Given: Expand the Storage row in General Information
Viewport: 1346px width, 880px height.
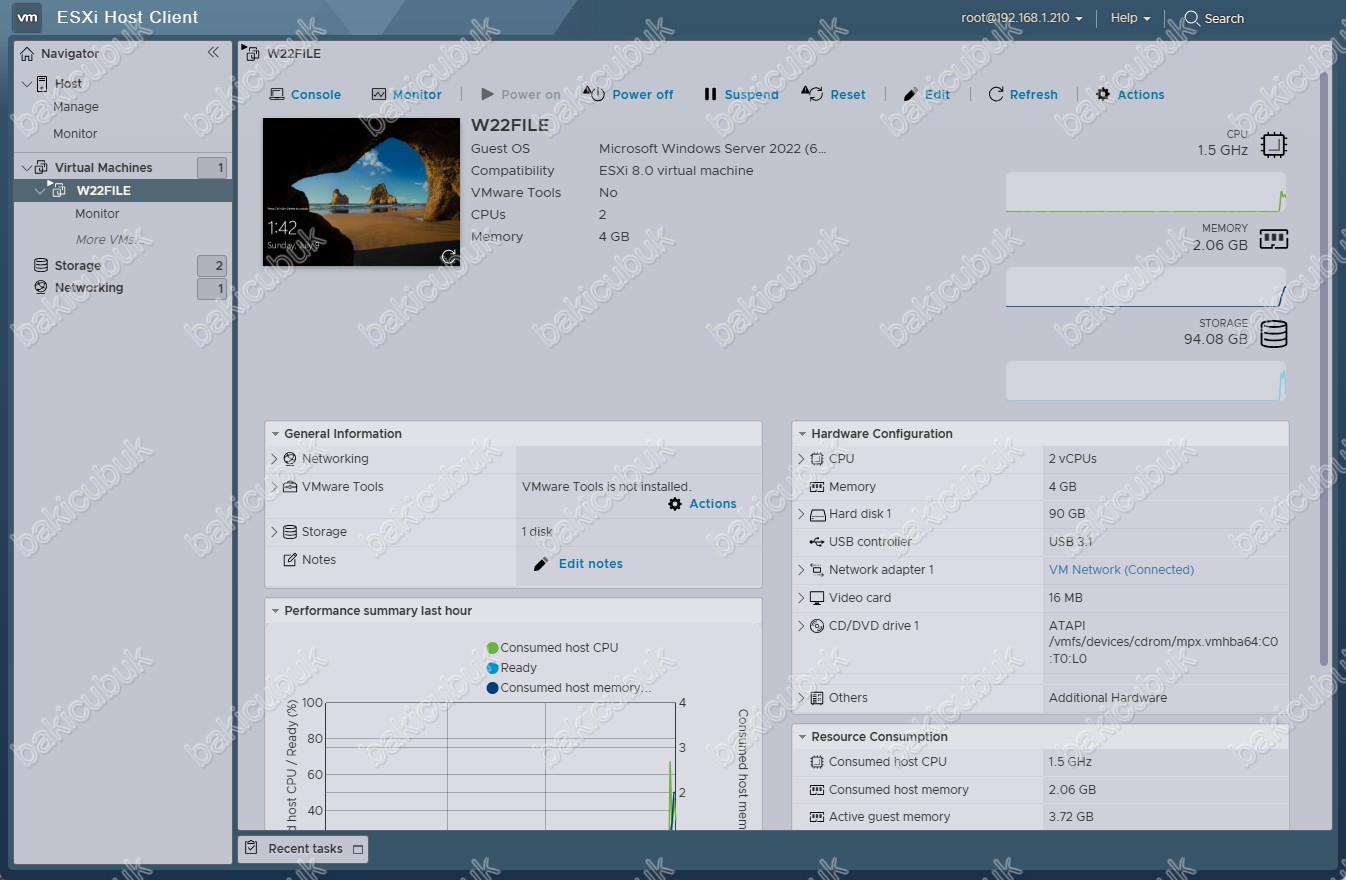Looking at the screenshot, I should tap(274, 532).
